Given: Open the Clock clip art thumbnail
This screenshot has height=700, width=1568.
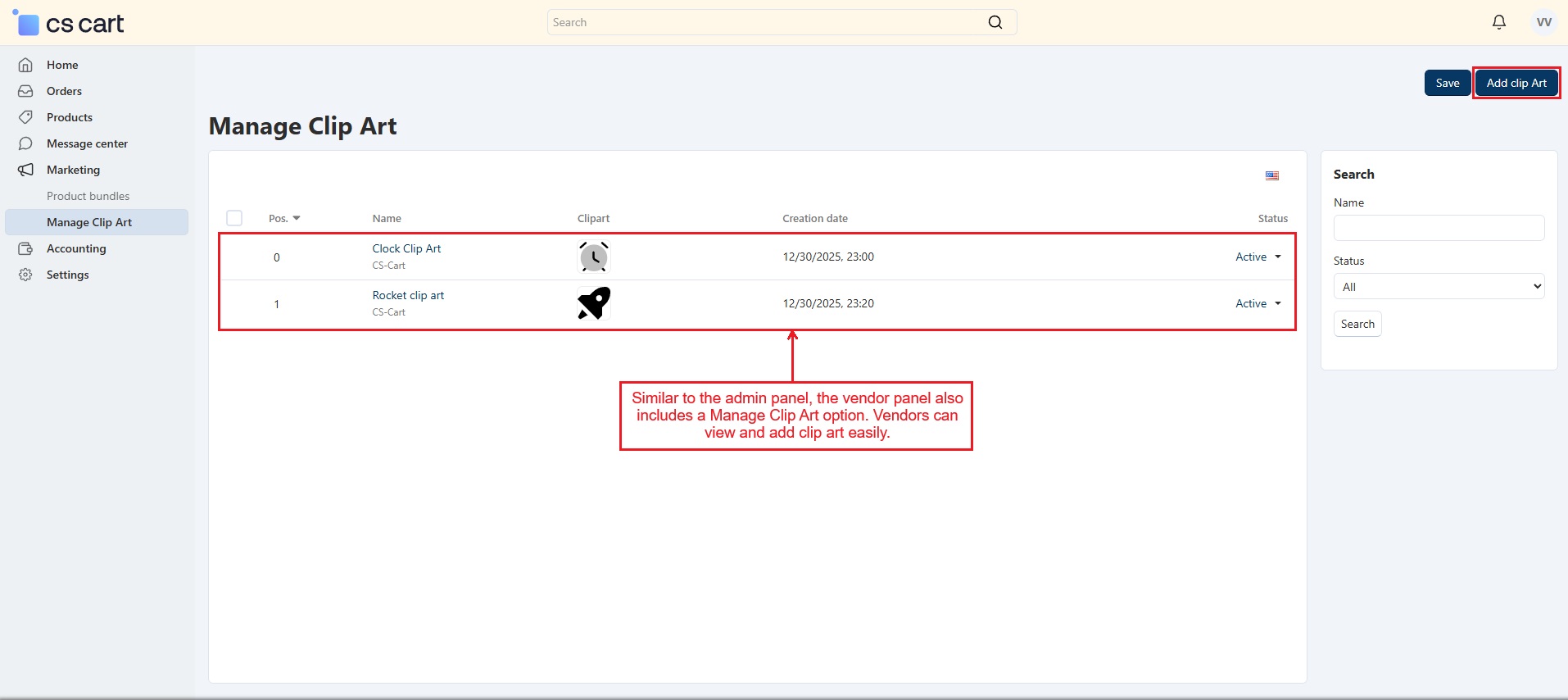Looking at the screenshot, I should pyautogui.click(x=593, y=257).
